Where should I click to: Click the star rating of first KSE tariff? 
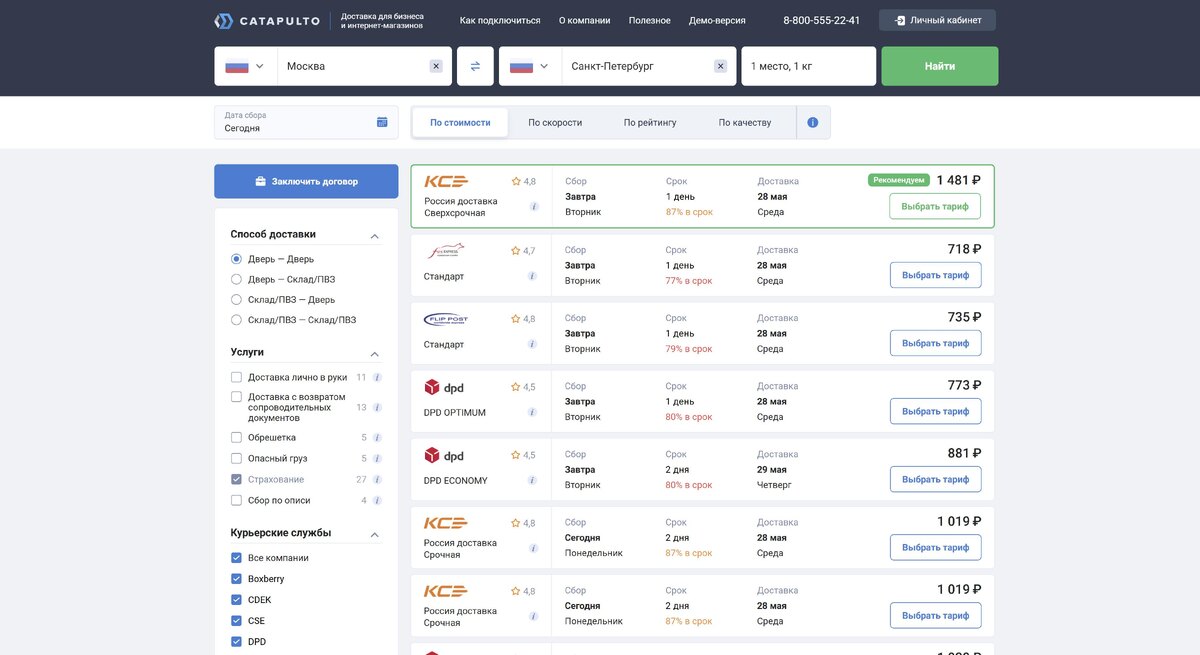[523, 181]
